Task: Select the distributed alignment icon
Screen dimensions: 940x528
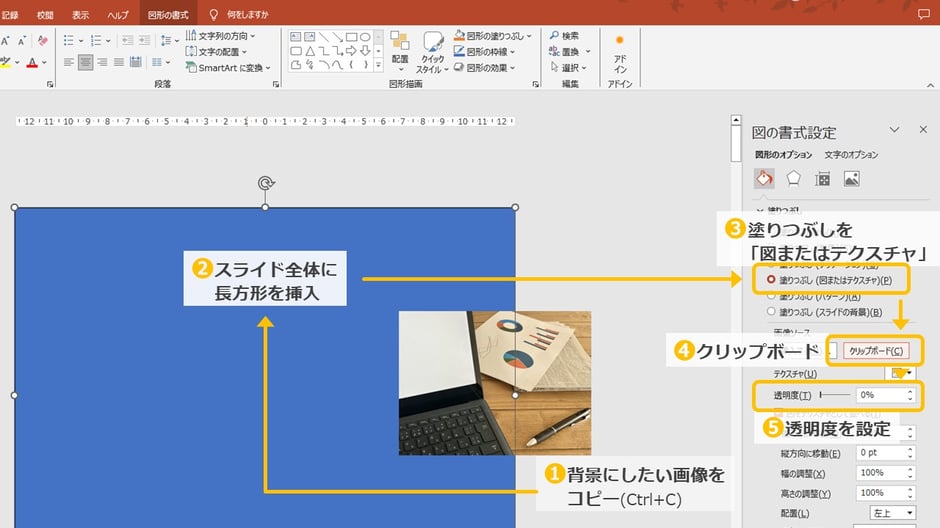Action: click(x=135, y=62)
